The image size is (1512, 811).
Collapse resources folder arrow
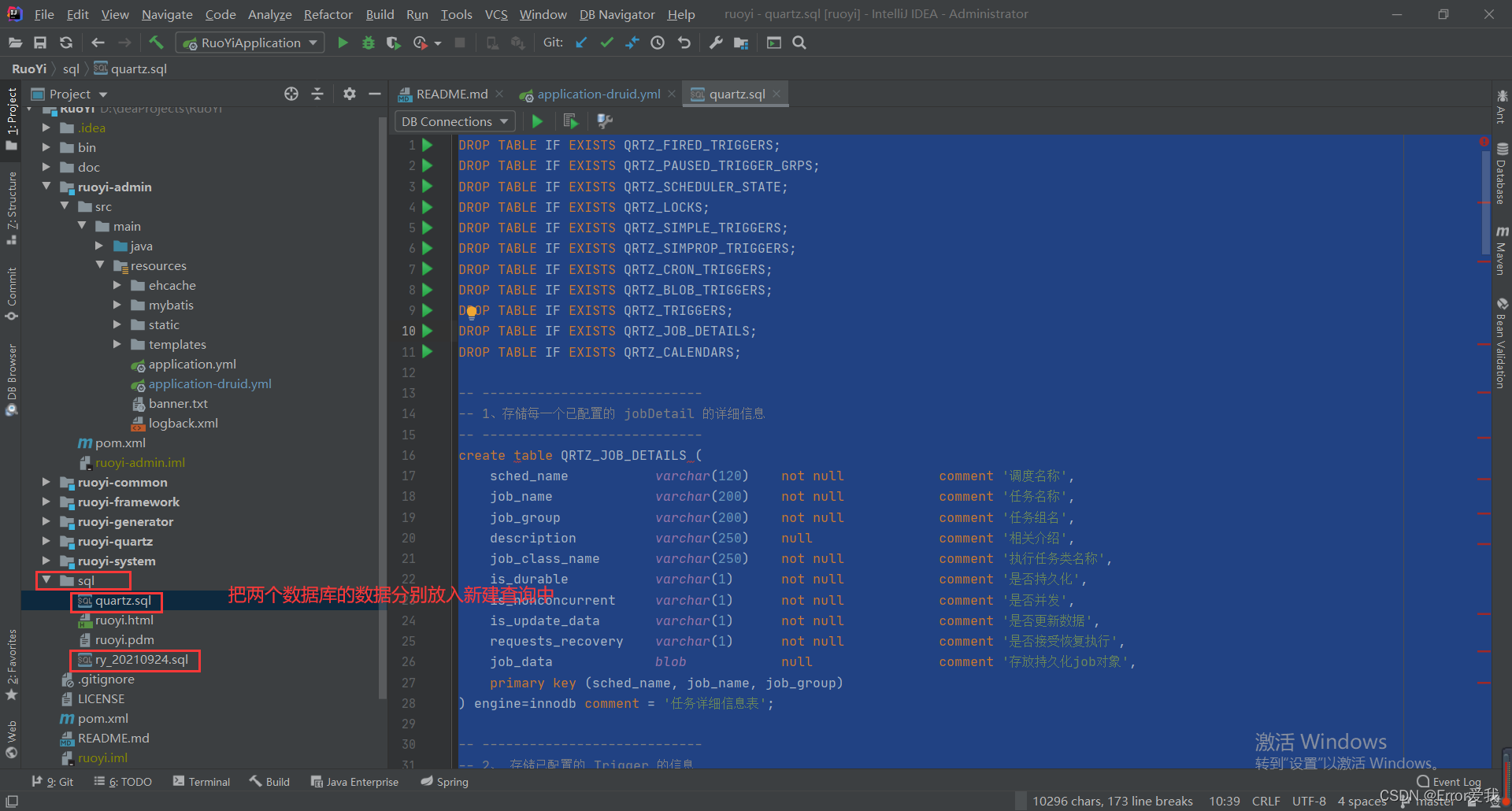tap(100, 265)
